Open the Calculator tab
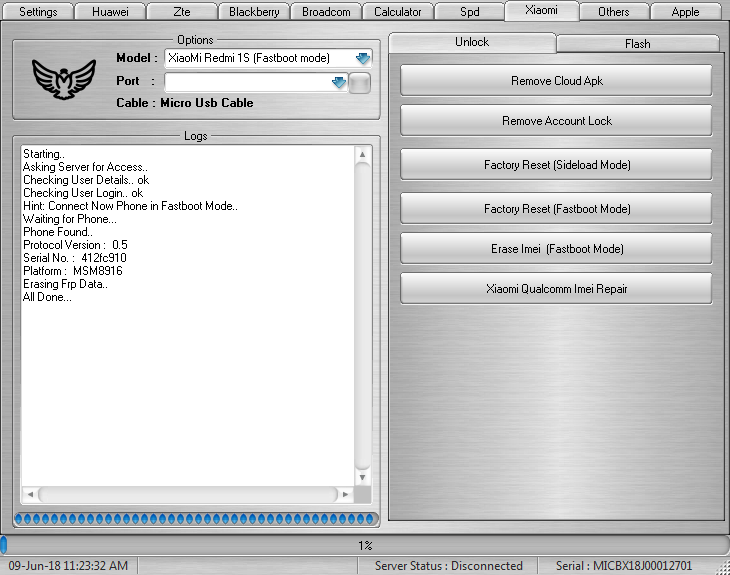The height and width of the screenshot is (575, 730). click(x=398, y=12)
